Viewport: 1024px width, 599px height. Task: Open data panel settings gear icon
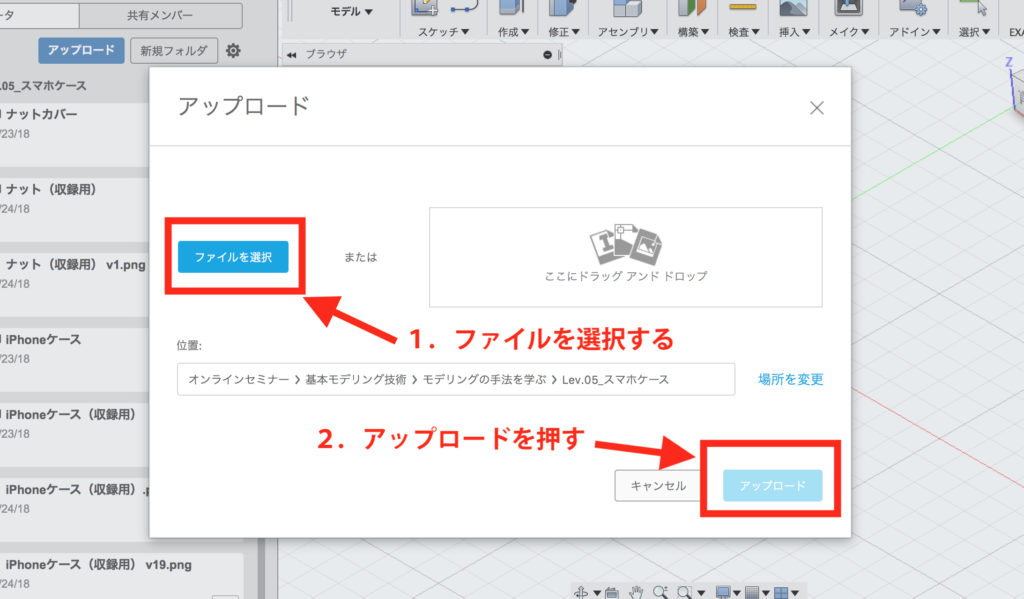pyautogui.click(x=233, y=51)
